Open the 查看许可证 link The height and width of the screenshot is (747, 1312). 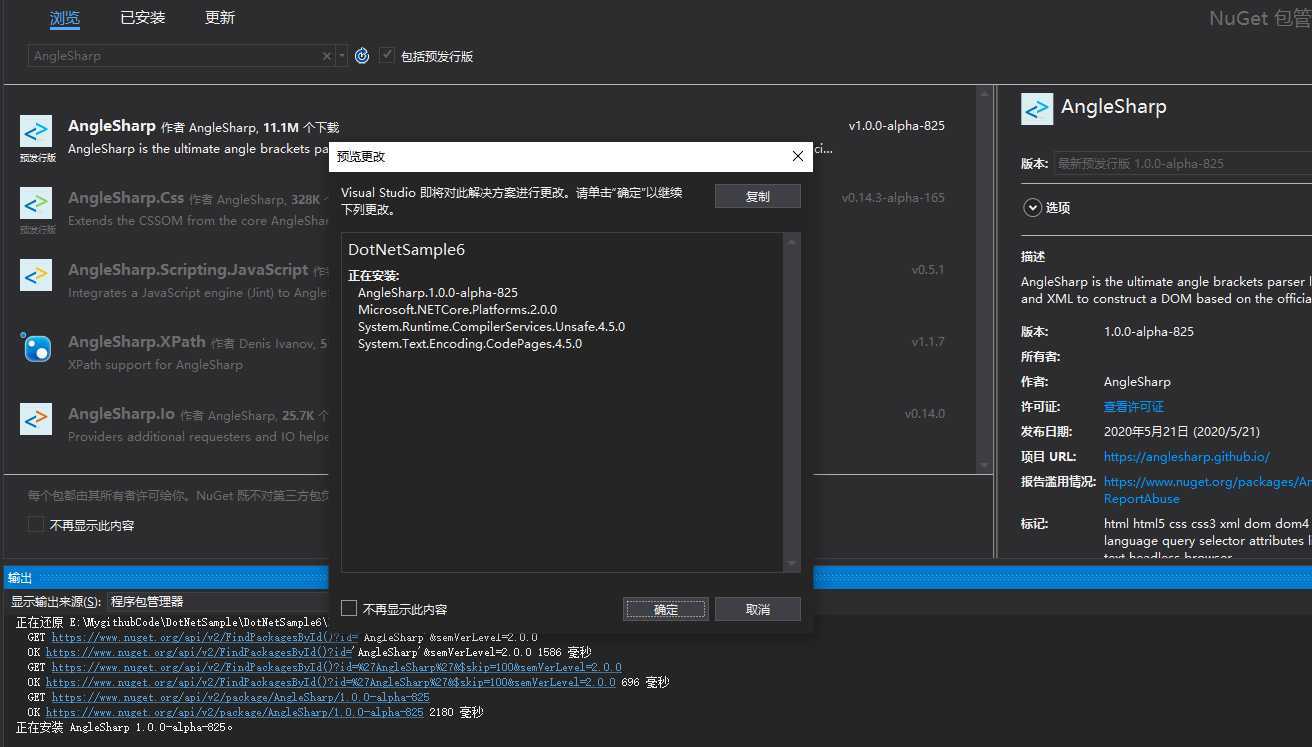point(1134,407)
